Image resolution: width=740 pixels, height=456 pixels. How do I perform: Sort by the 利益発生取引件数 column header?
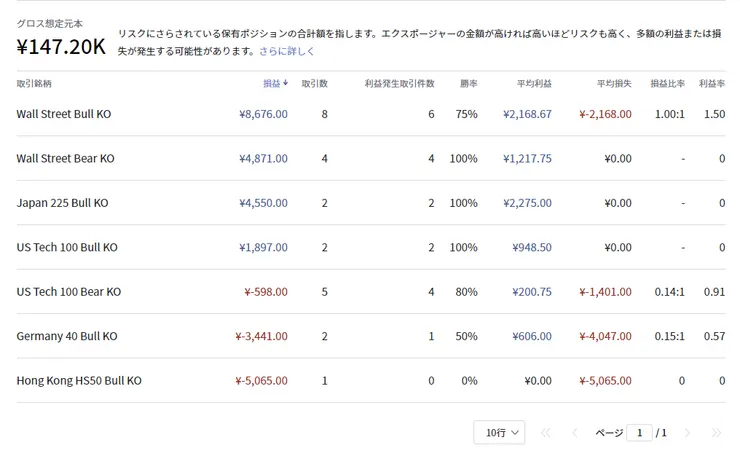(x=399, y=83)
